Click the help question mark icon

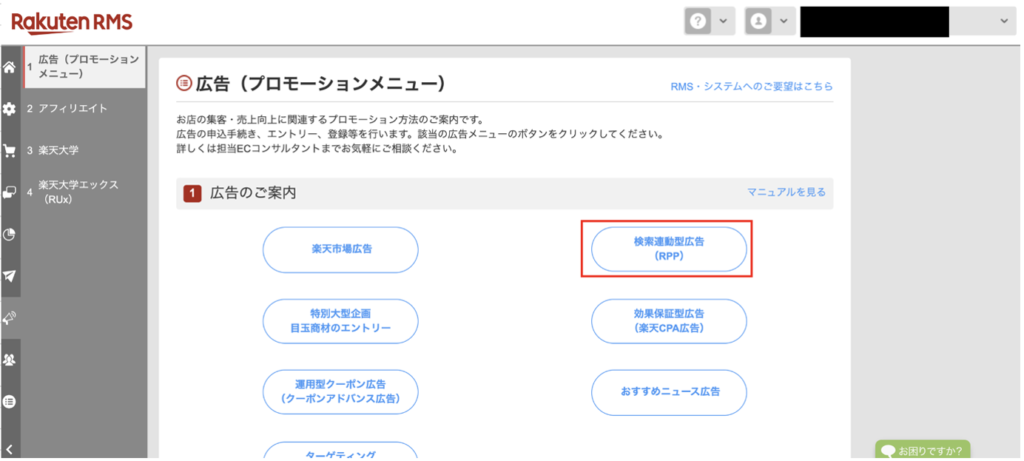698,21
